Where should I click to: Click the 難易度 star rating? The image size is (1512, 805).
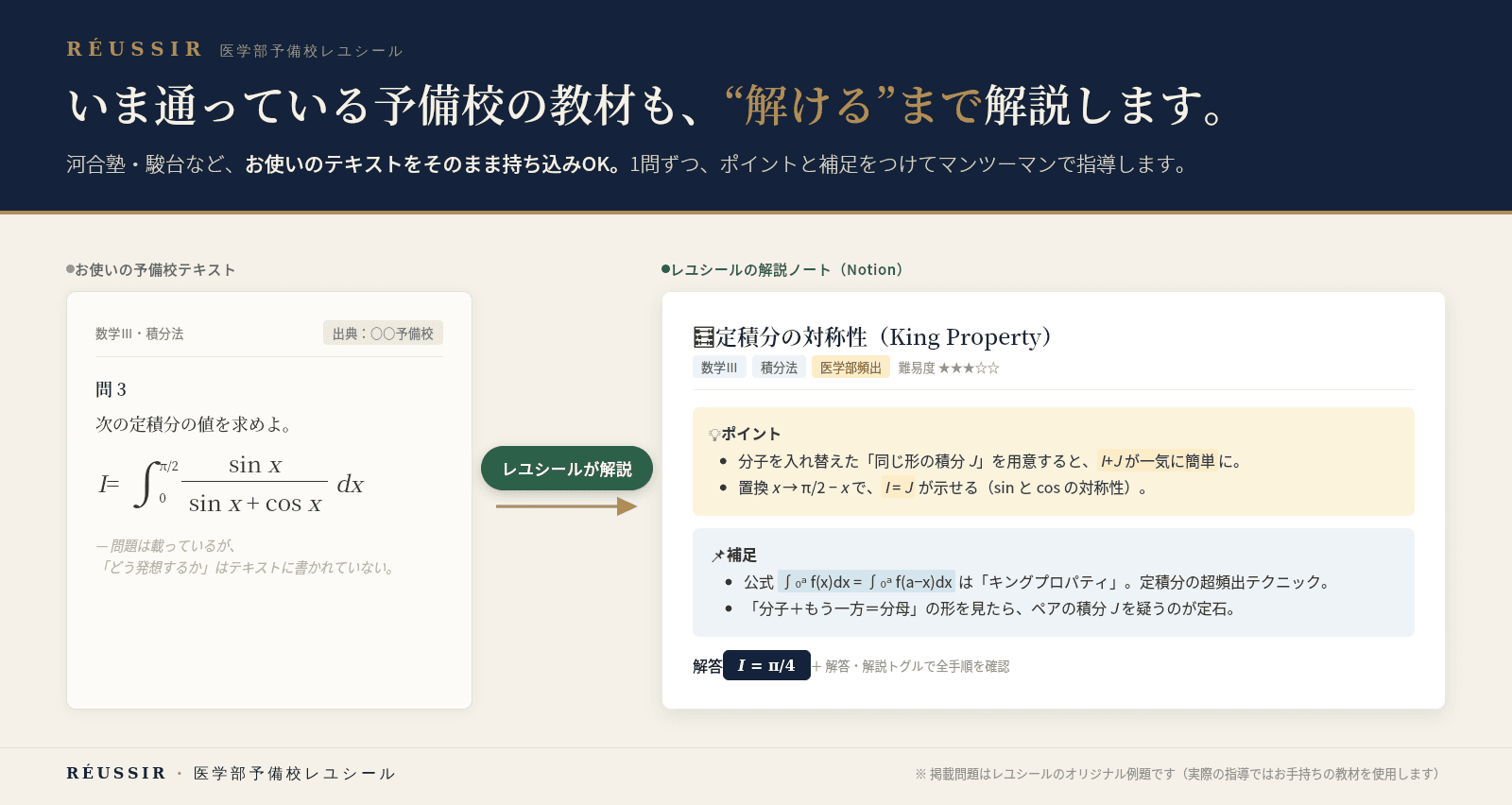click(x=949, y=368)
